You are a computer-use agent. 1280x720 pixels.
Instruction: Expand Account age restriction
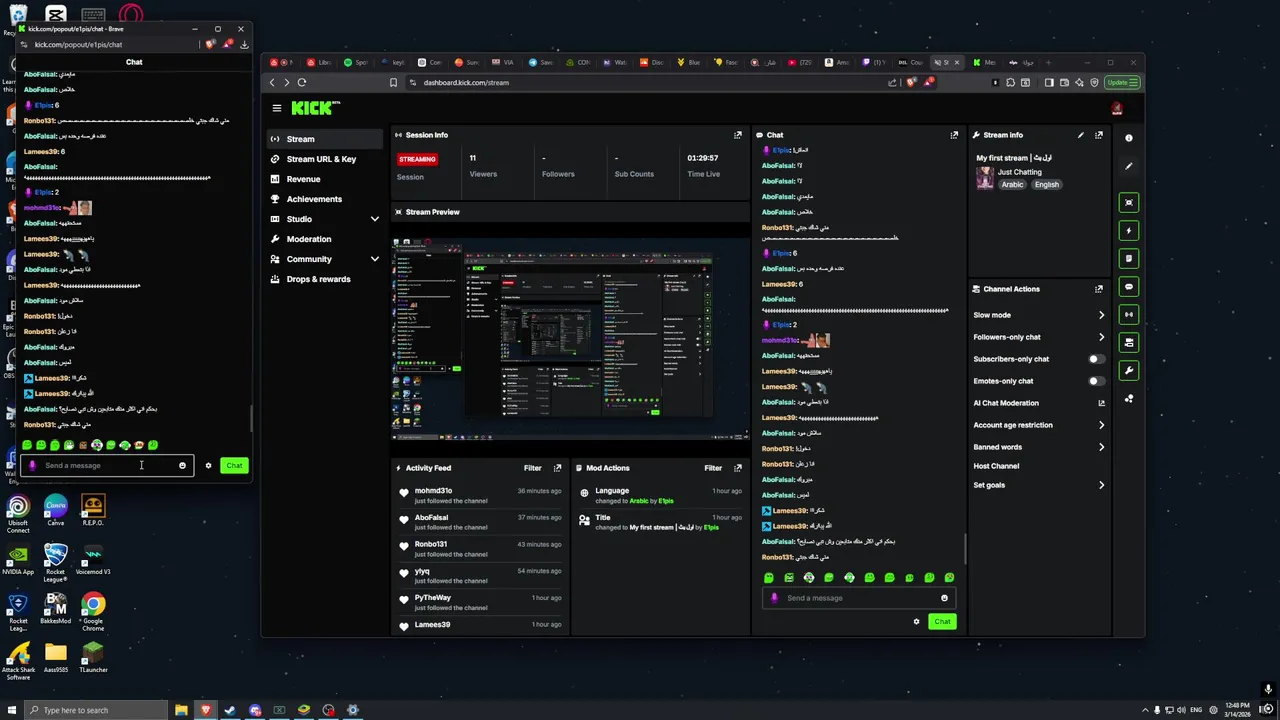point(1101,425)
